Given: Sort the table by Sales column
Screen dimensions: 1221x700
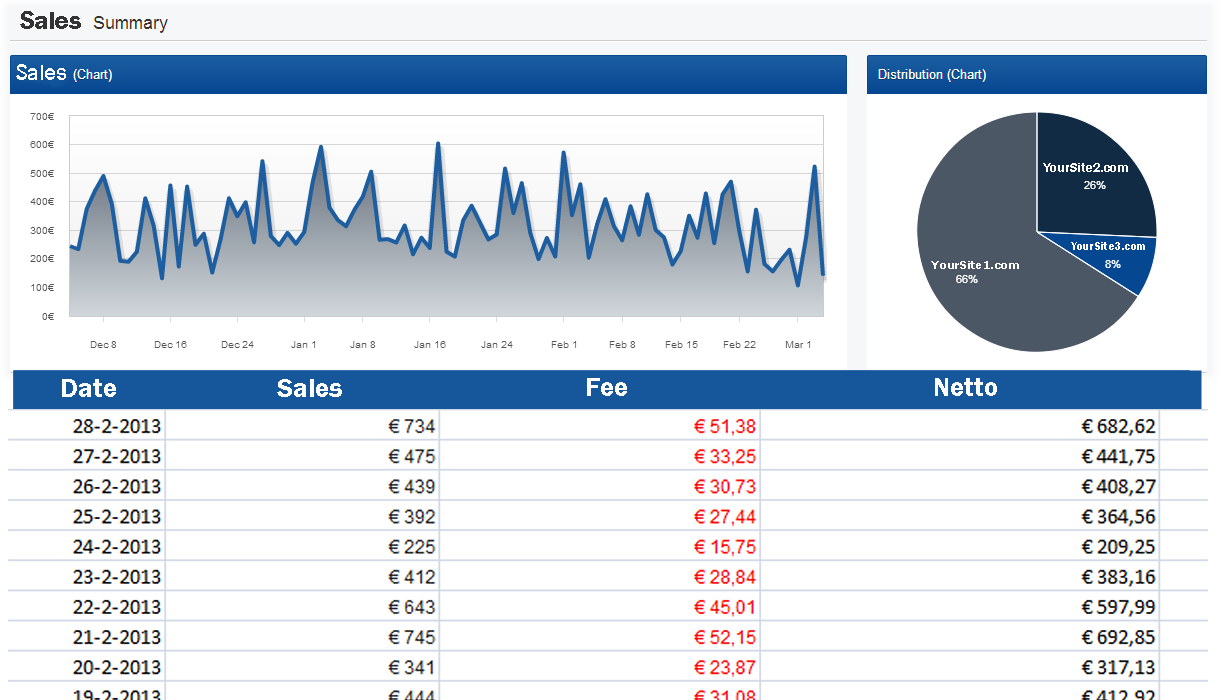Looking at the screenshot, I should (x=308, y=389).
